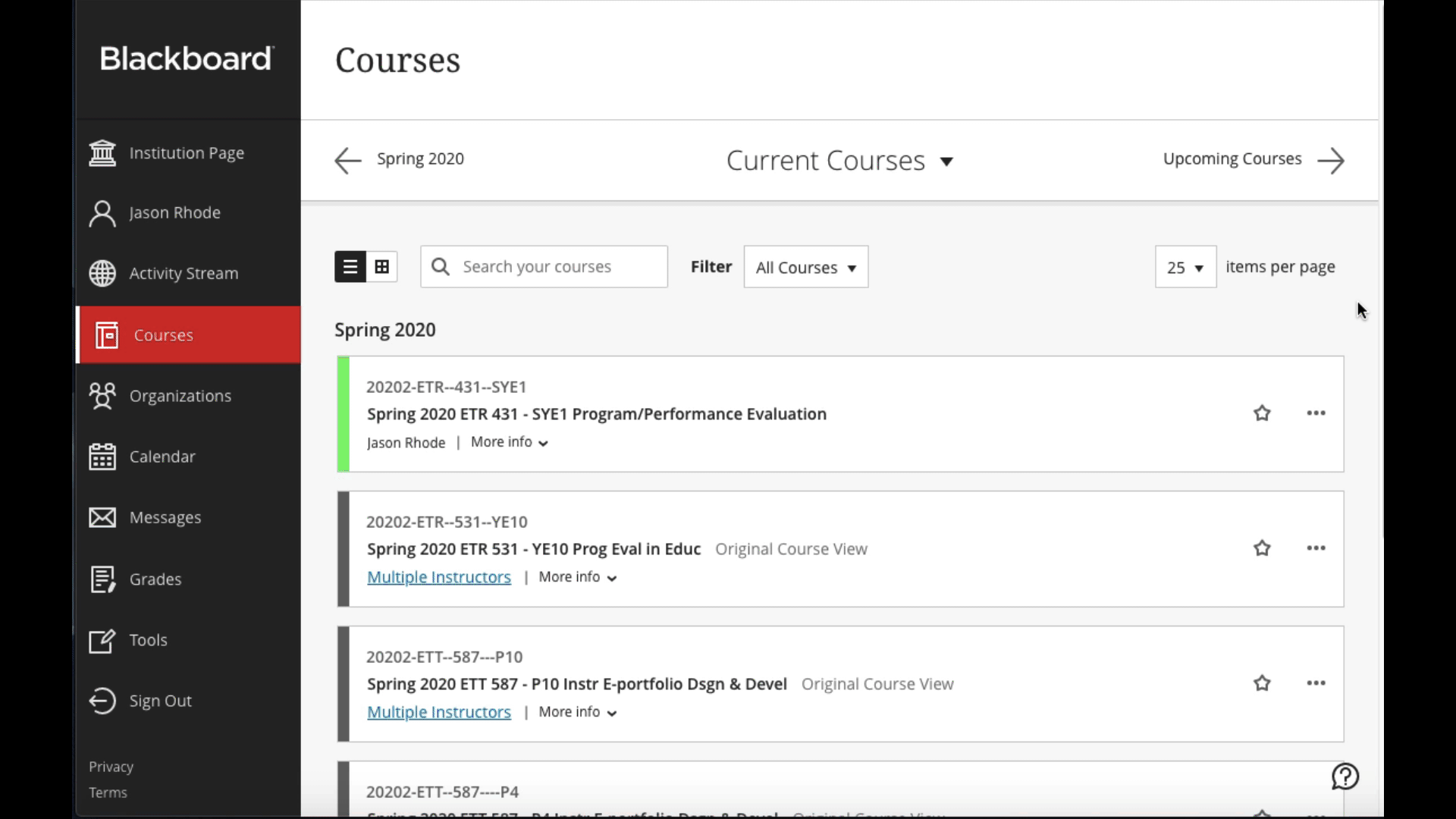The width and height of the screenshot is (1456, 819).
Task: Click the help question mark icon
Action: (x=1345, y=777)
